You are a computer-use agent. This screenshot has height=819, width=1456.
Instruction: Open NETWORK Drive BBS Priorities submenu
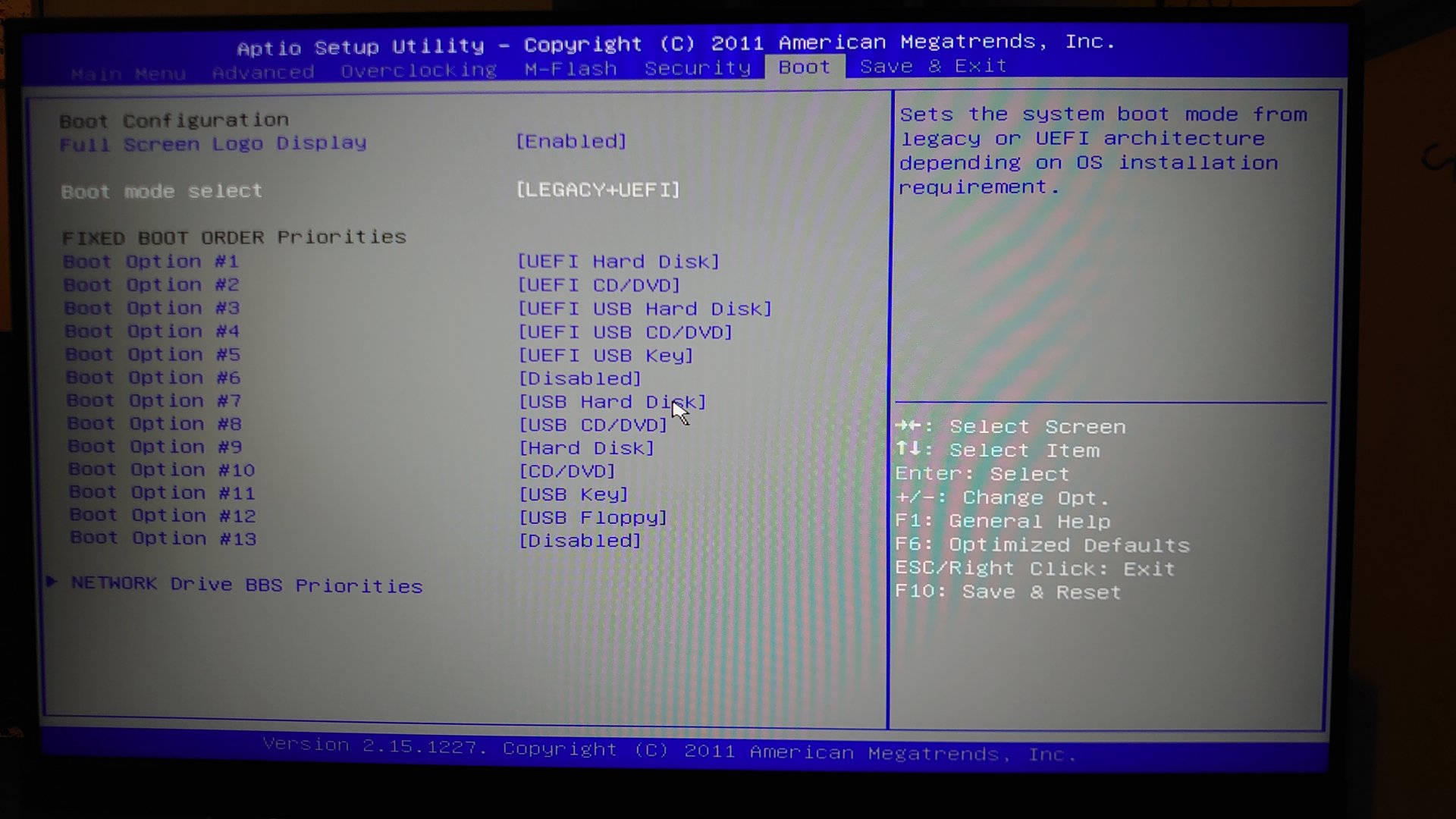click(246, 585)
